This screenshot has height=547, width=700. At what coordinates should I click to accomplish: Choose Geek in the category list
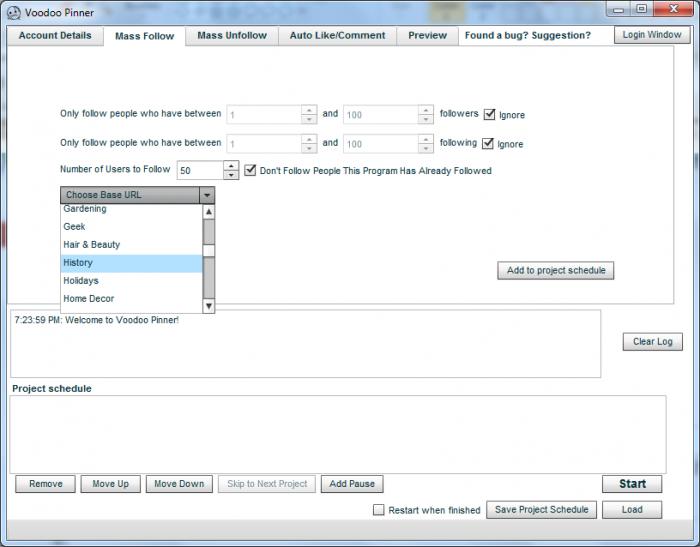[131, 226]
